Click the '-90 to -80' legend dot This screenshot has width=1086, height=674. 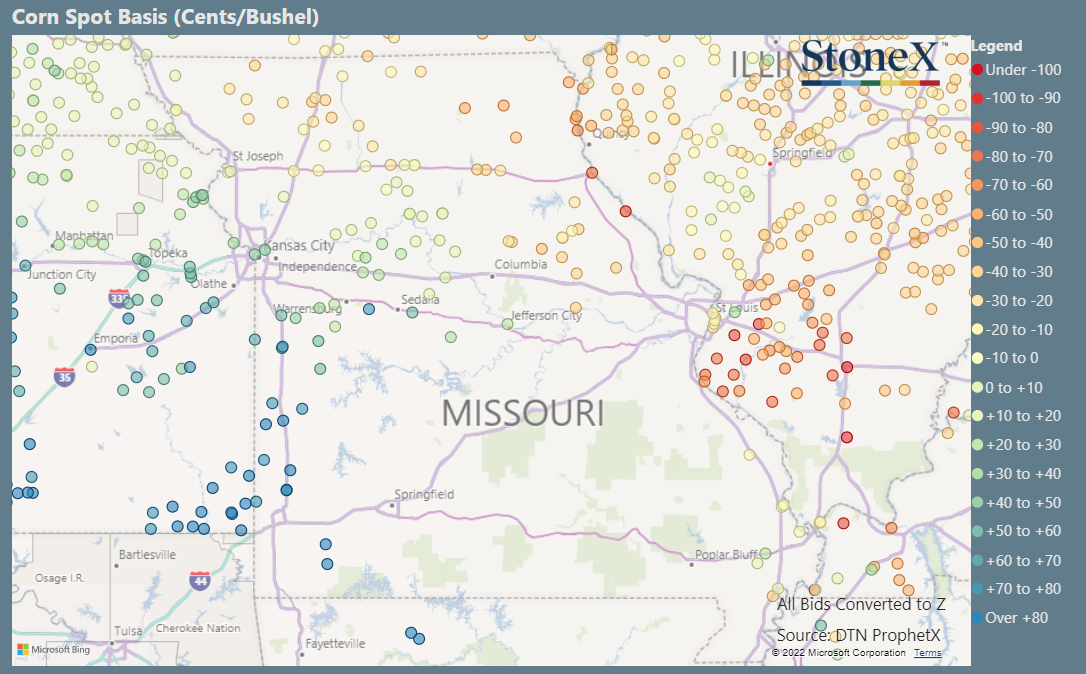(977, 127)
